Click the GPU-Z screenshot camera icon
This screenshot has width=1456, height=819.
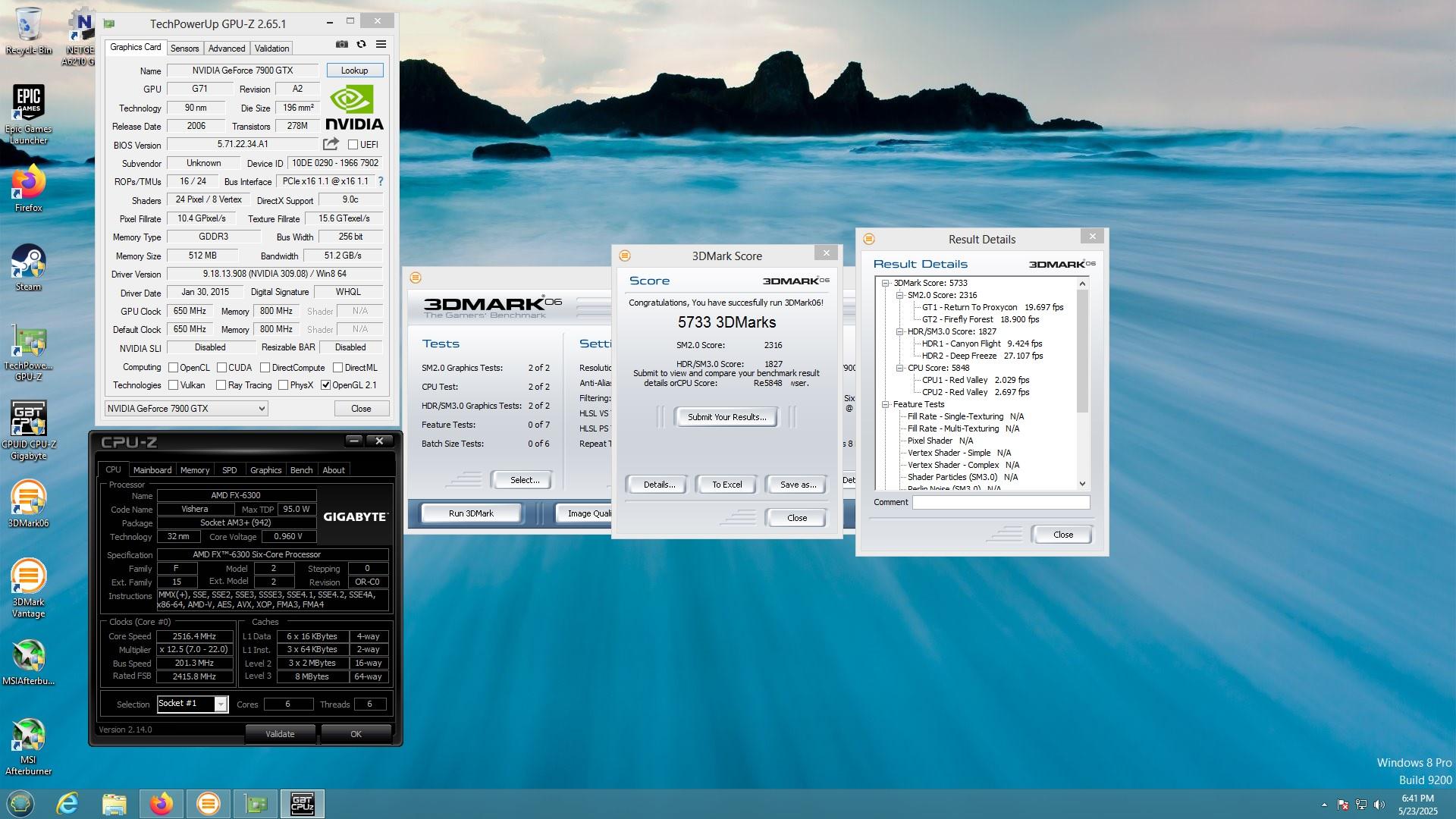342,45
